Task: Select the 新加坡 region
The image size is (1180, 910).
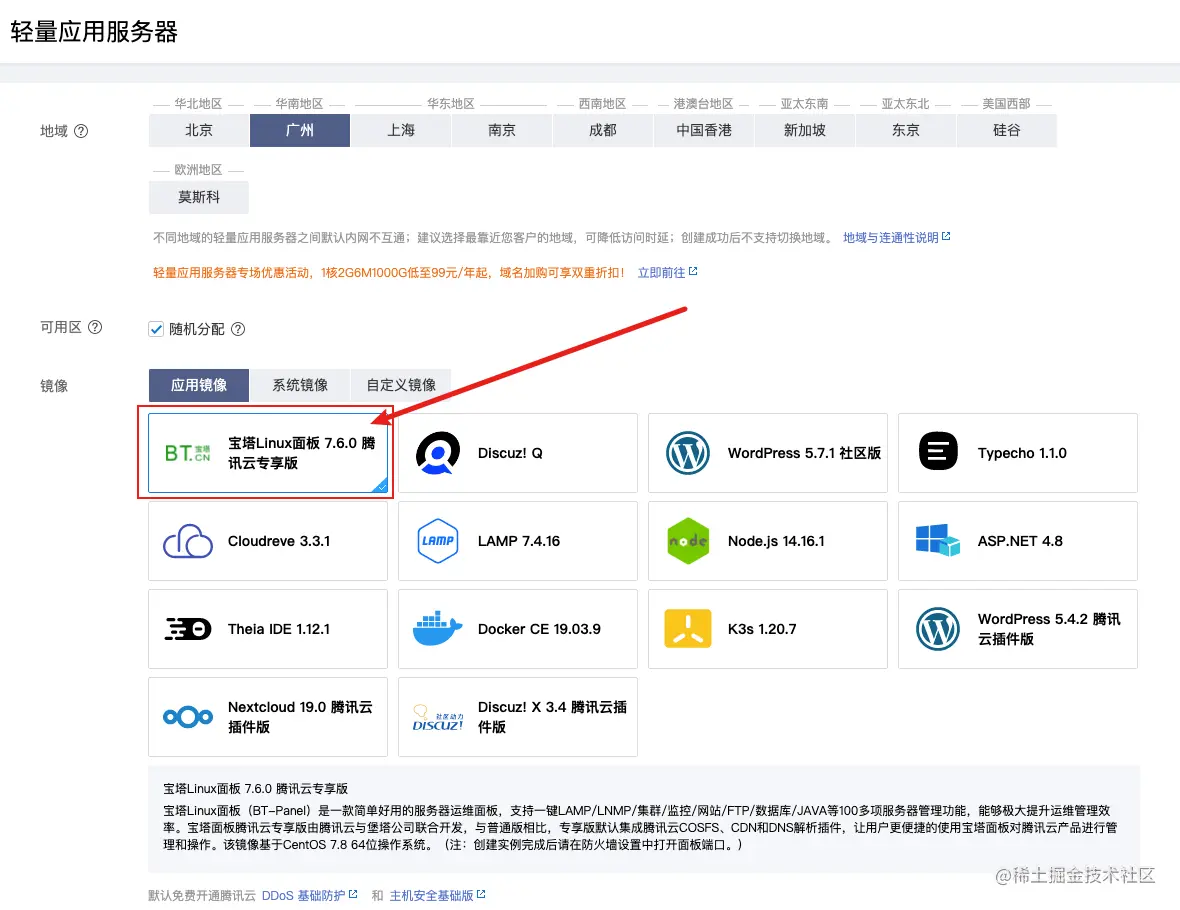Action: [x=804, y=130]
